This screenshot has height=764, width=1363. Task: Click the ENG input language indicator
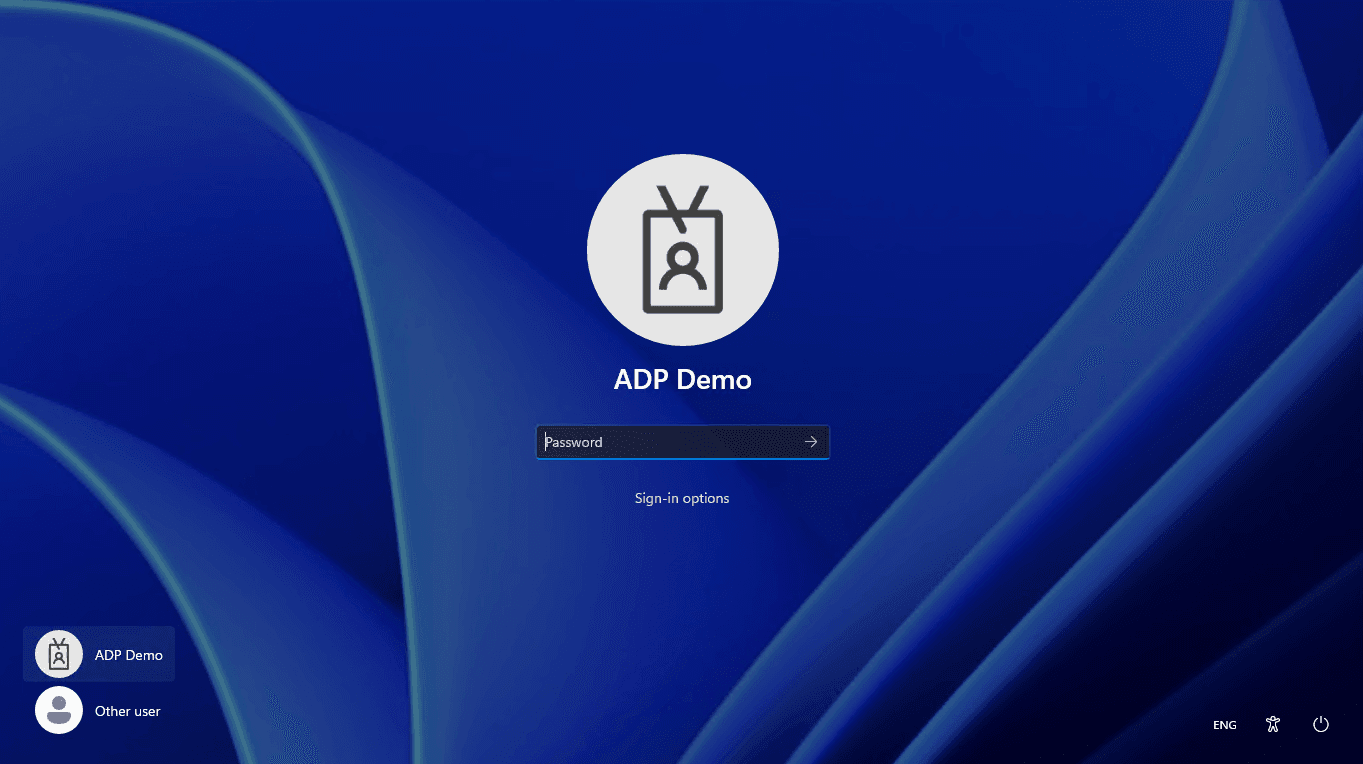[1224, 725]
